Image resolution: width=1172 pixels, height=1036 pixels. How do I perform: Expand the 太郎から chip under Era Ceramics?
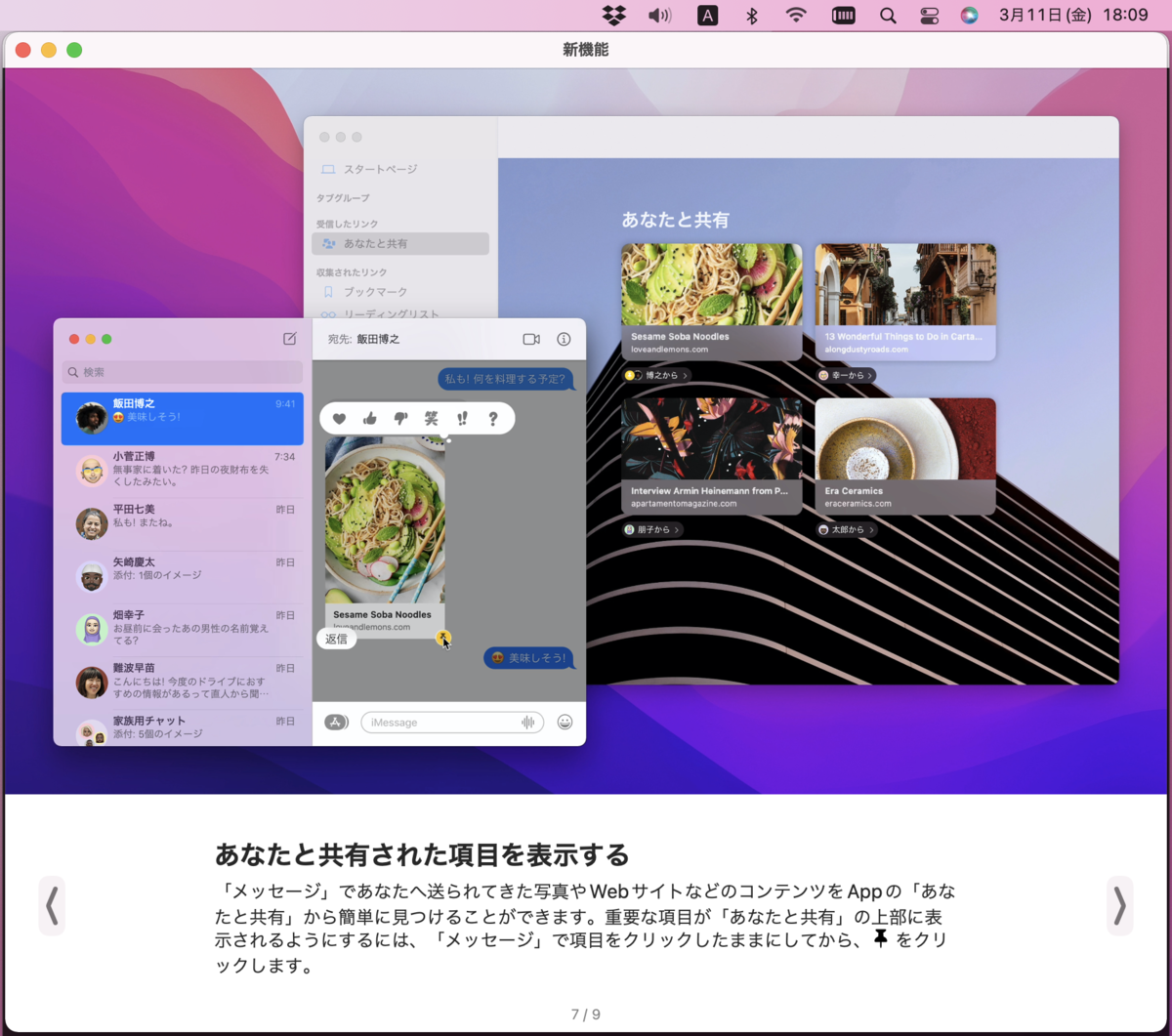[846, 529]
